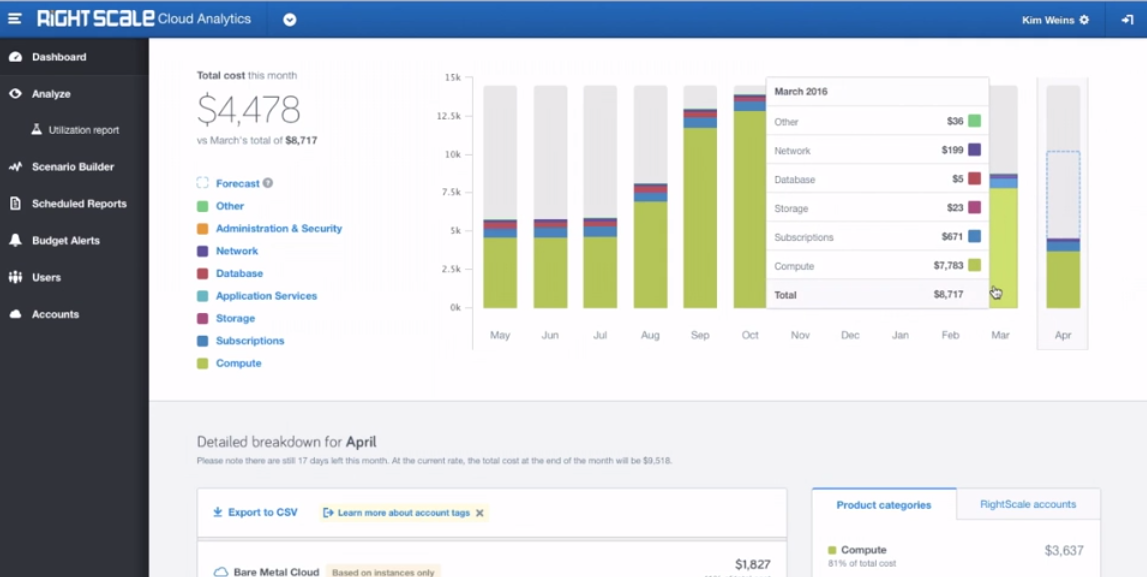Toggle Compute series in chart legend
Image resolution: width=1147 pixels, height=577 pixels.
[x=238, y=364]
